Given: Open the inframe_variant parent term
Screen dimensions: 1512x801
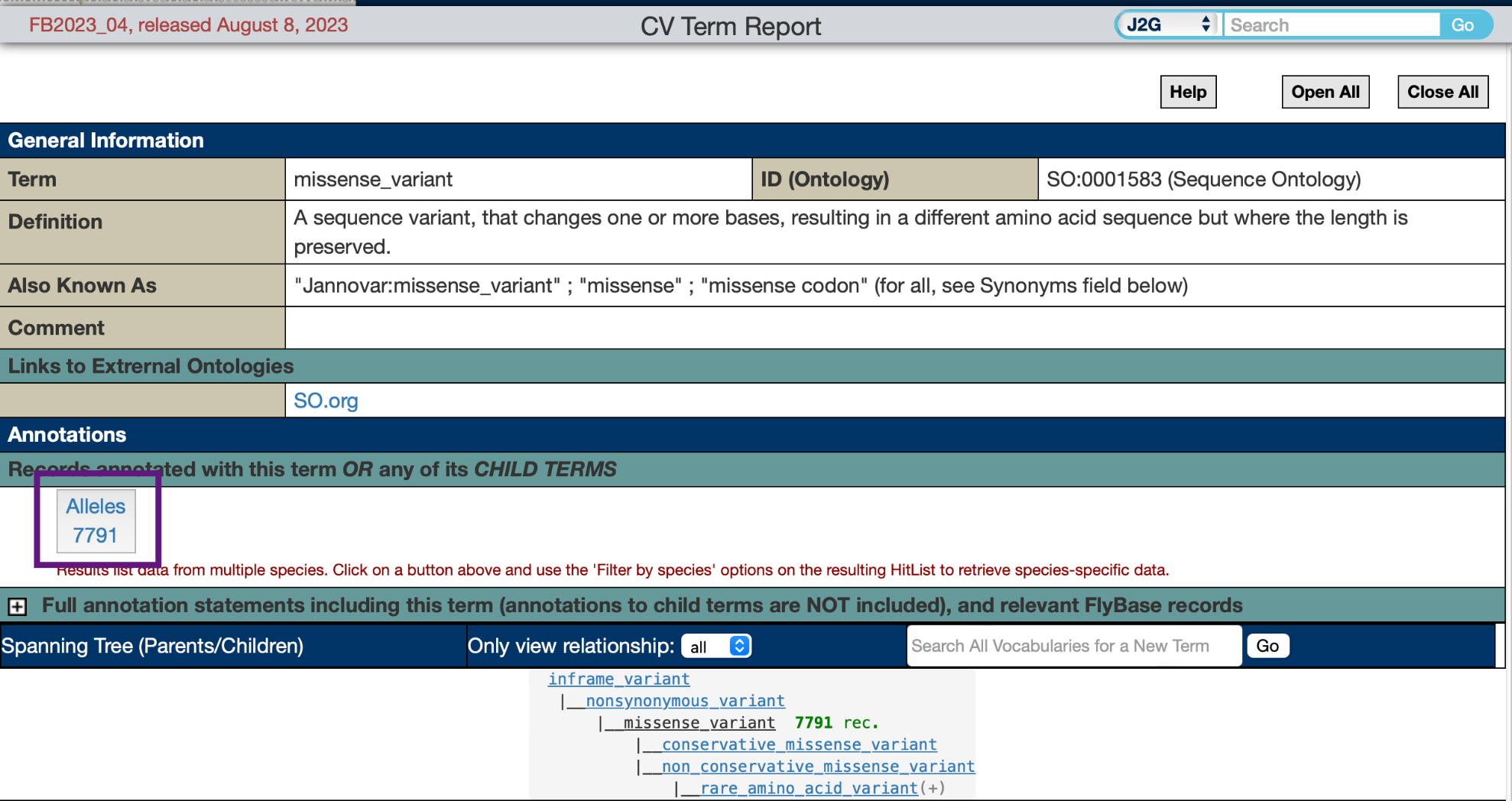Looking at the screenshot, I should (x=618, y=679).
